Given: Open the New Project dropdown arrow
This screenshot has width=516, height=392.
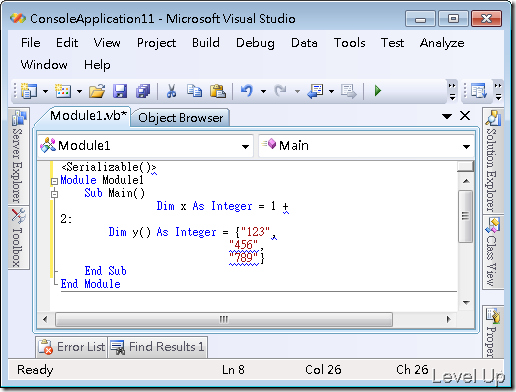Looking at the screenshot, I should 45,91.
